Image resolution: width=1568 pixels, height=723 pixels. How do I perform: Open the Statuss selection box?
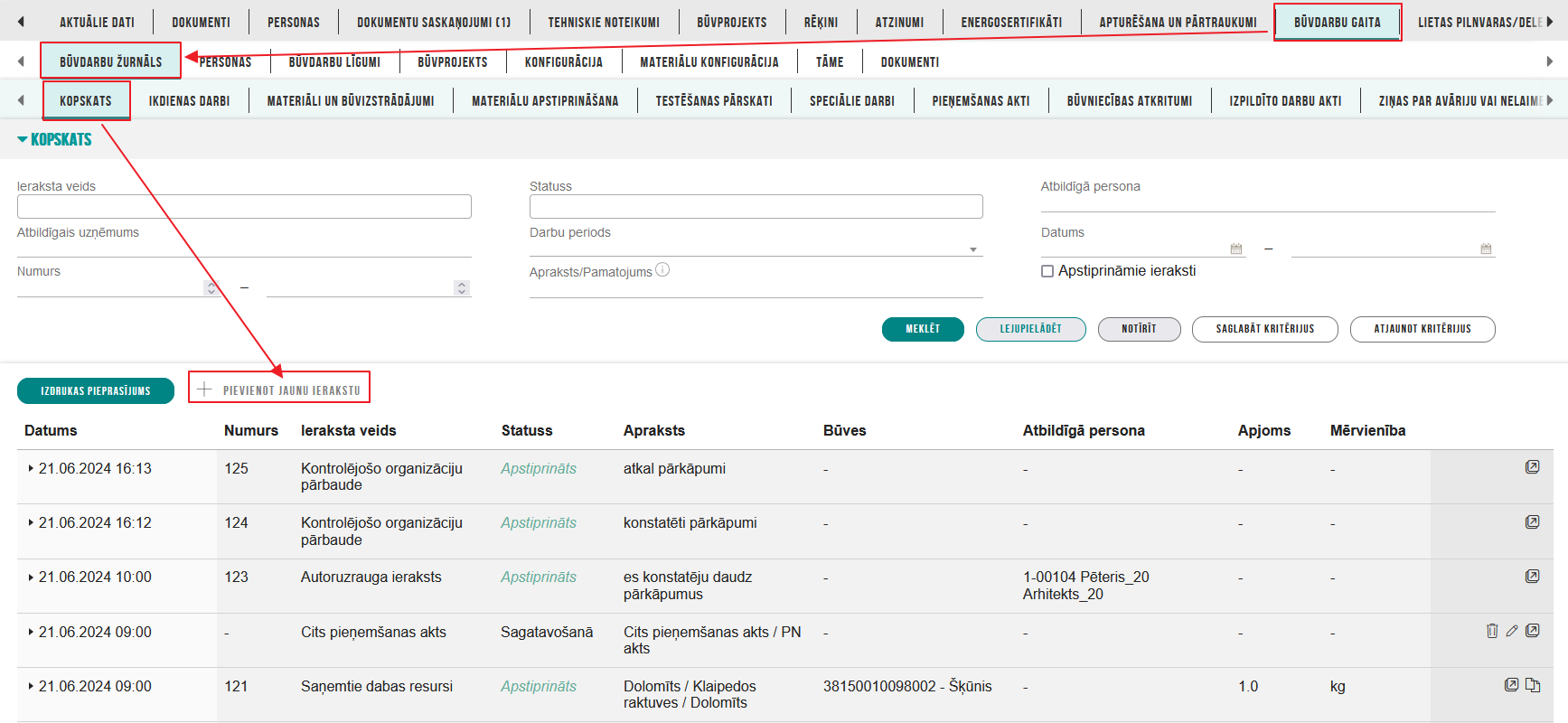756,206
